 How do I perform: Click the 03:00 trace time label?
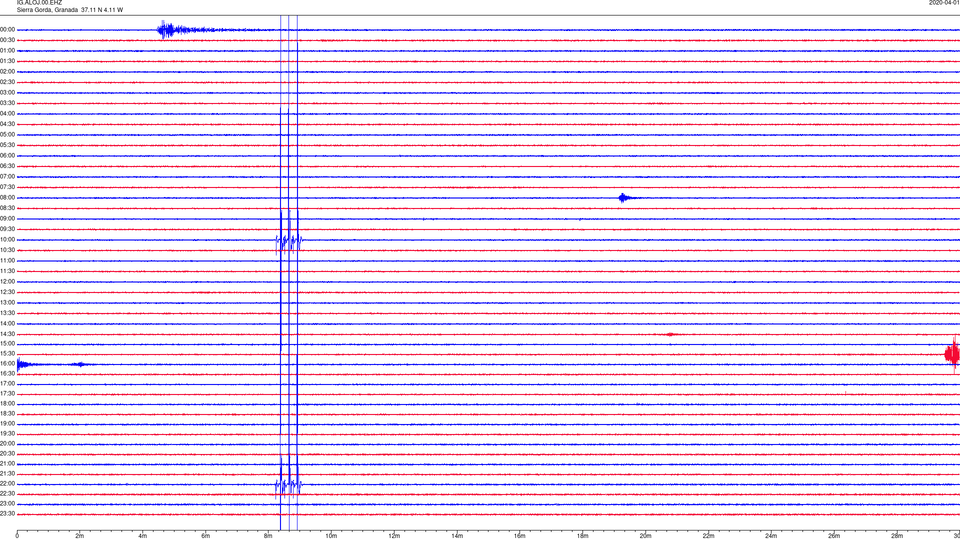[7, 92]
